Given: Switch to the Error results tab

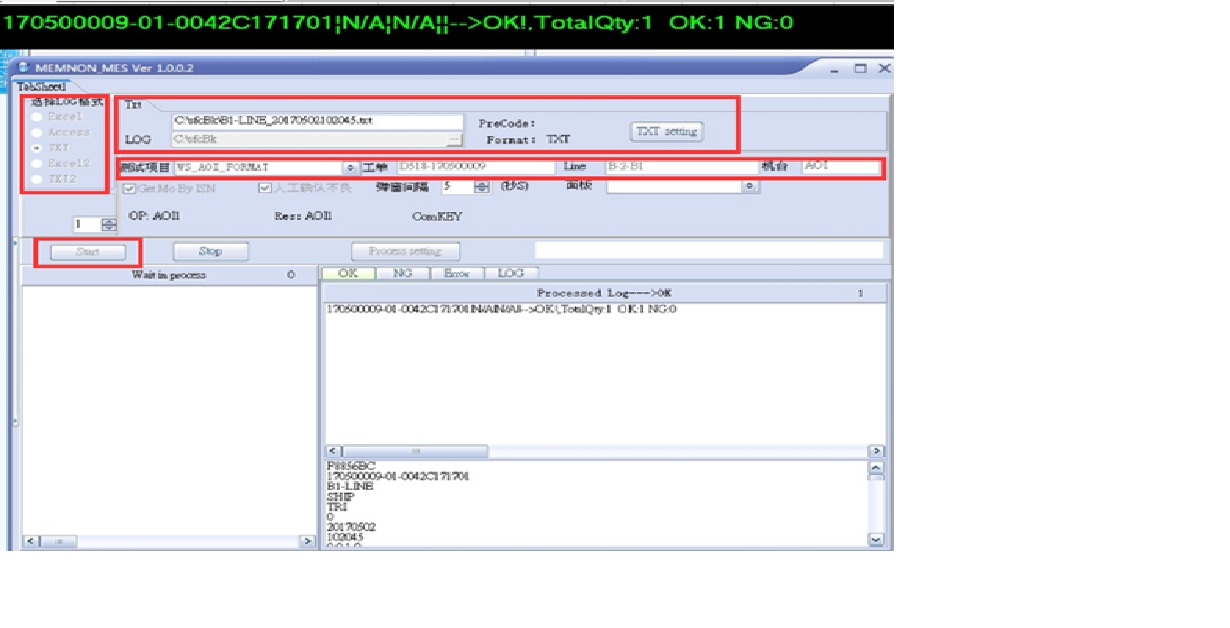Looking at the screenshot, I should point(456,273).
